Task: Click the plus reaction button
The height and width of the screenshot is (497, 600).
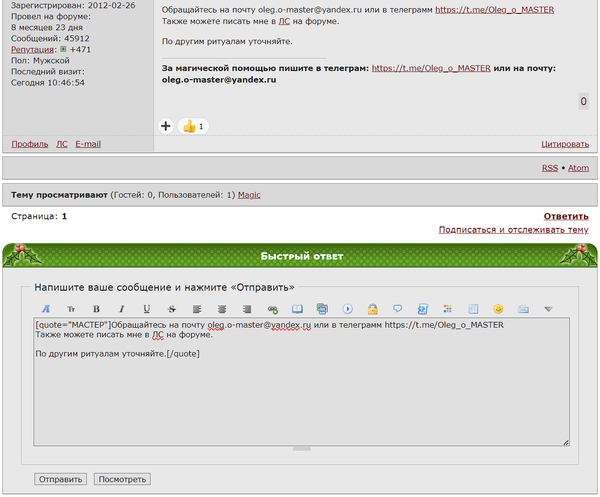Action: [x=166, y=126]
